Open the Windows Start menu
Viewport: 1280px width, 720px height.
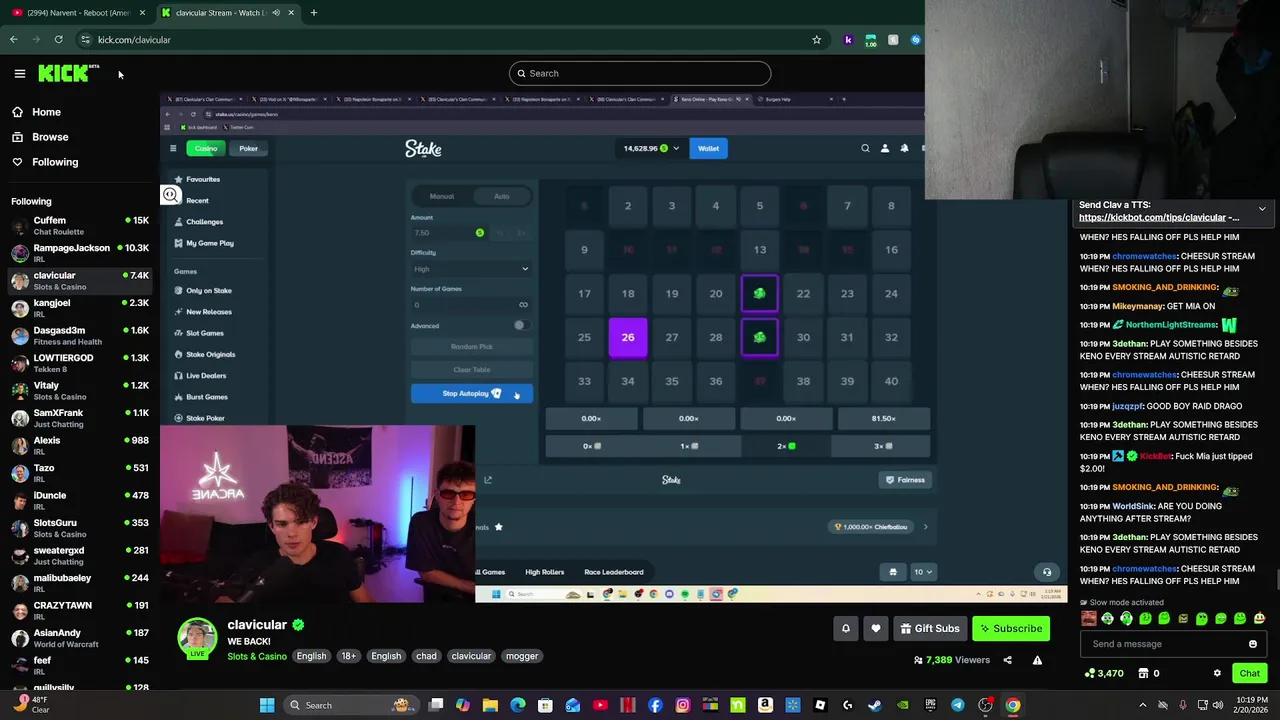pyautogui.click(x=267, y=705)
